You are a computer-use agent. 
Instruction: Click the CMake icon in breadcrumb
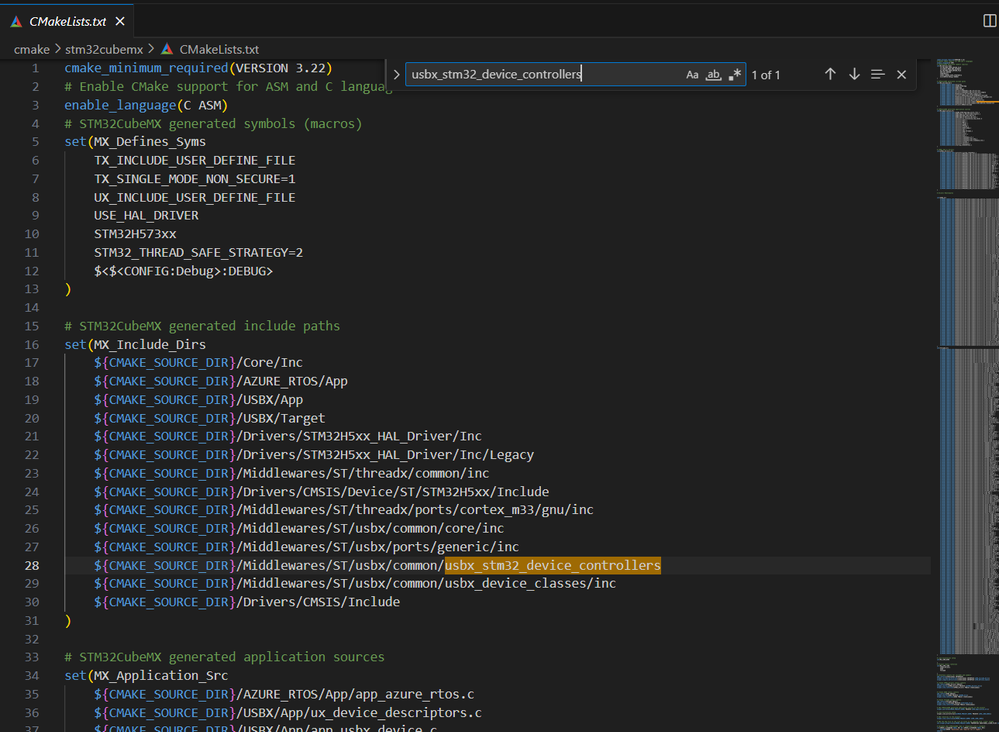(167, 49)
